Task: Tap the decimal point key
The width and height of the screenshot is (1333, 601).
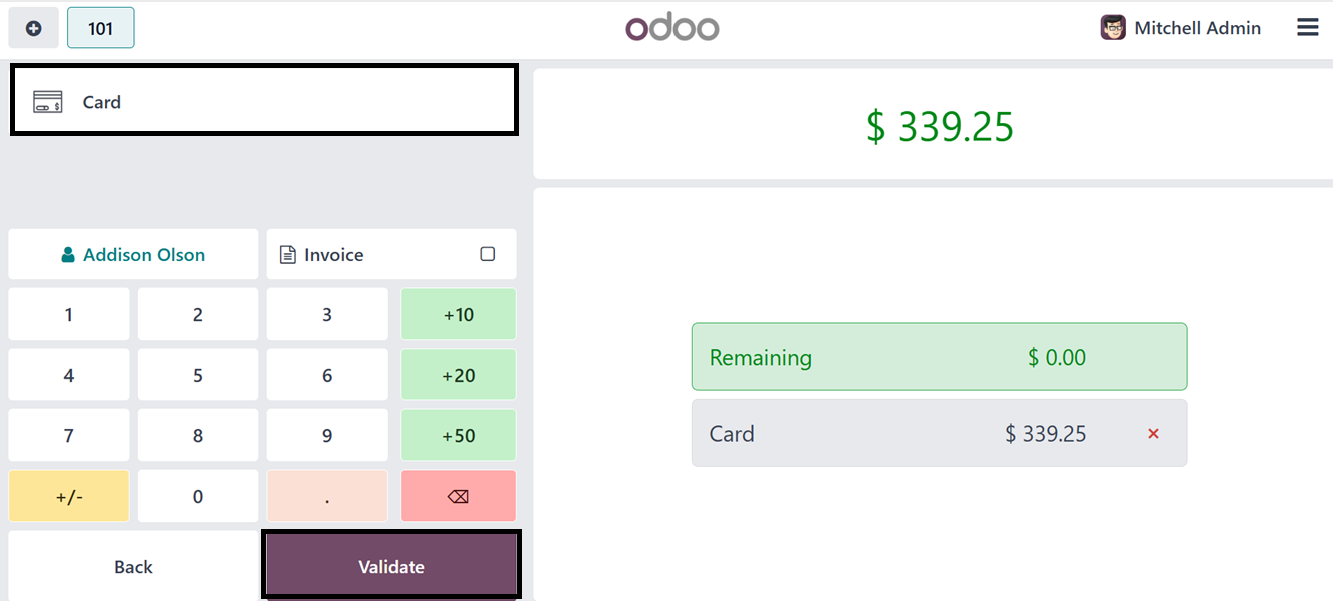Action: (x=327, y=496)
